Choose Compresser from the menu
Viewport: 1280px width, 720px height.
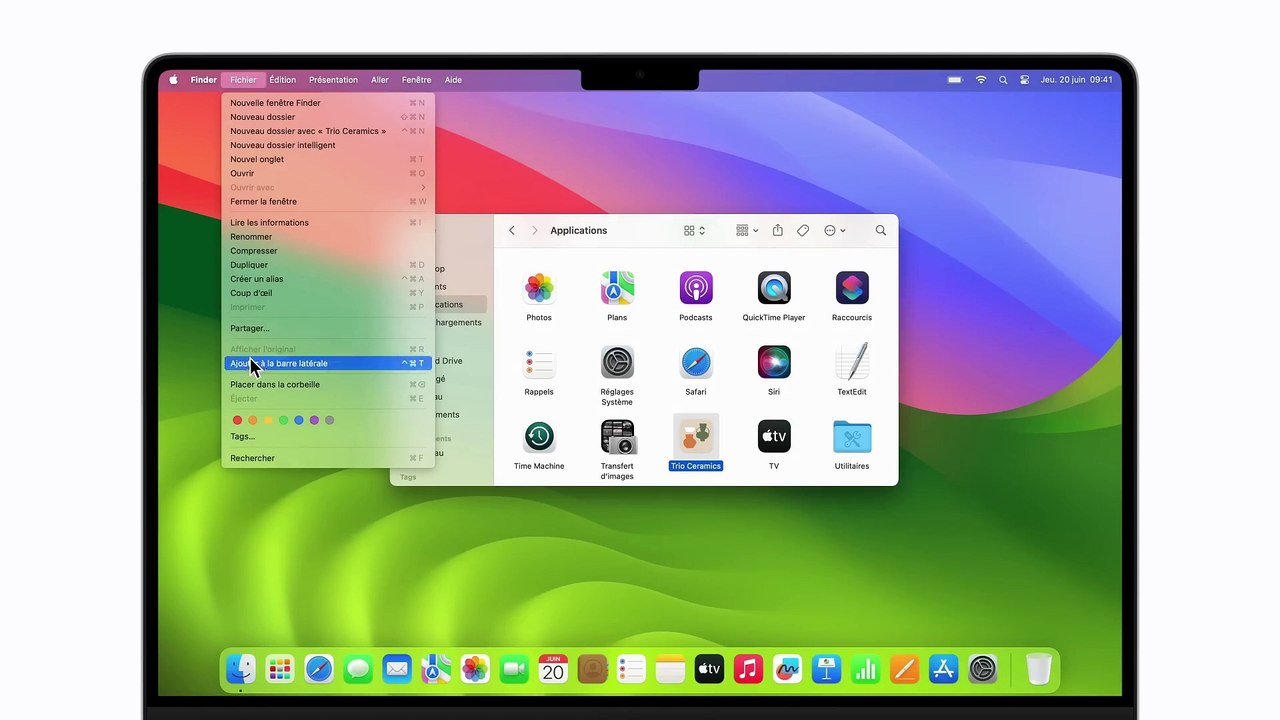(328, 251)
